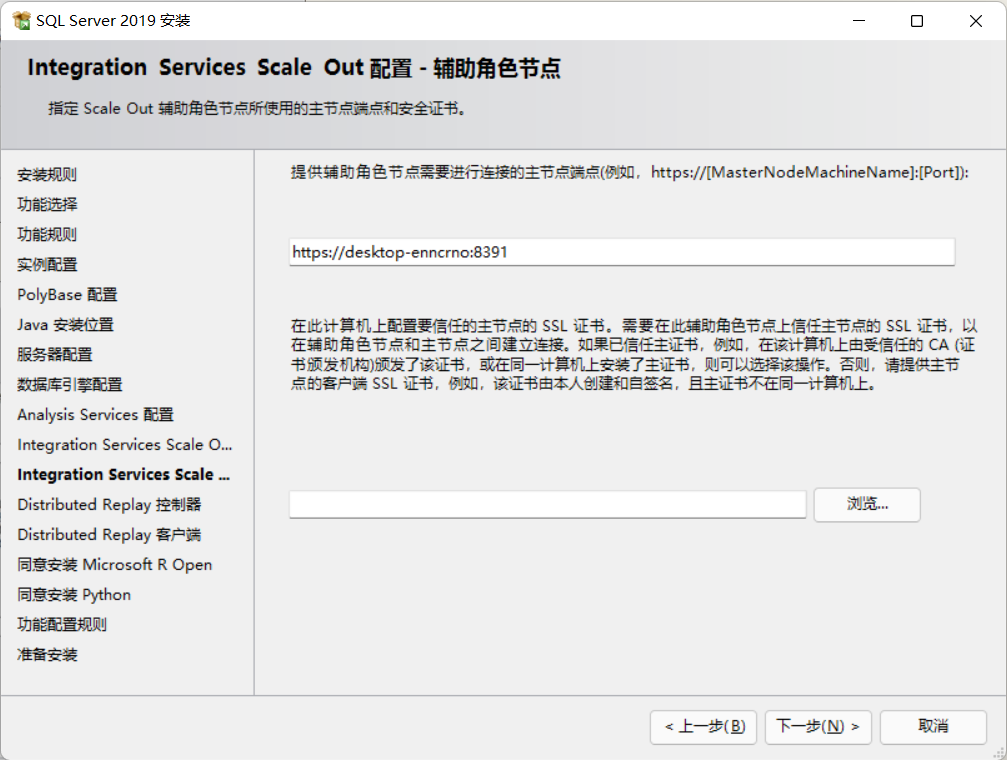Click the master node endpoint URL field
The width and height of the screenshot is (1007, 760).
(x=622, y=252)
